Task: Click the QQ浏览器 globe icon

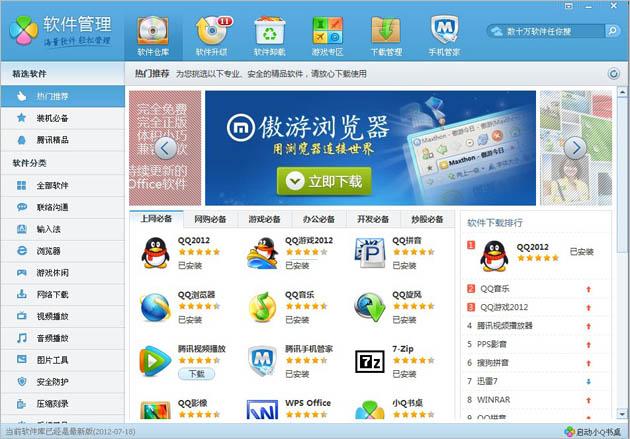Action: click(x=155, y=307)
